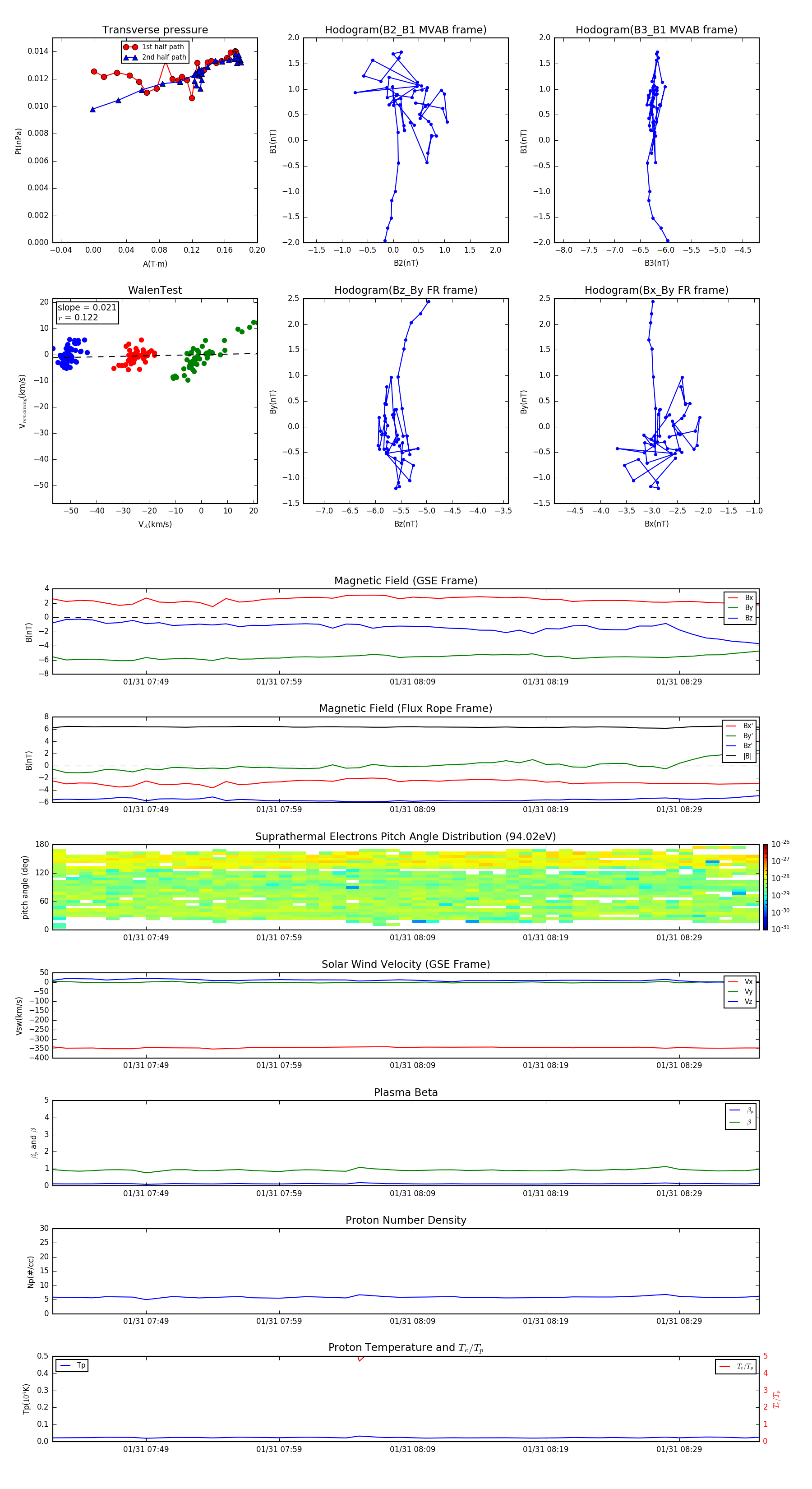Click the 'B2(nT)' x-axis label
The height and width of the screenshot is (1489, 812).
coord(406,263)
